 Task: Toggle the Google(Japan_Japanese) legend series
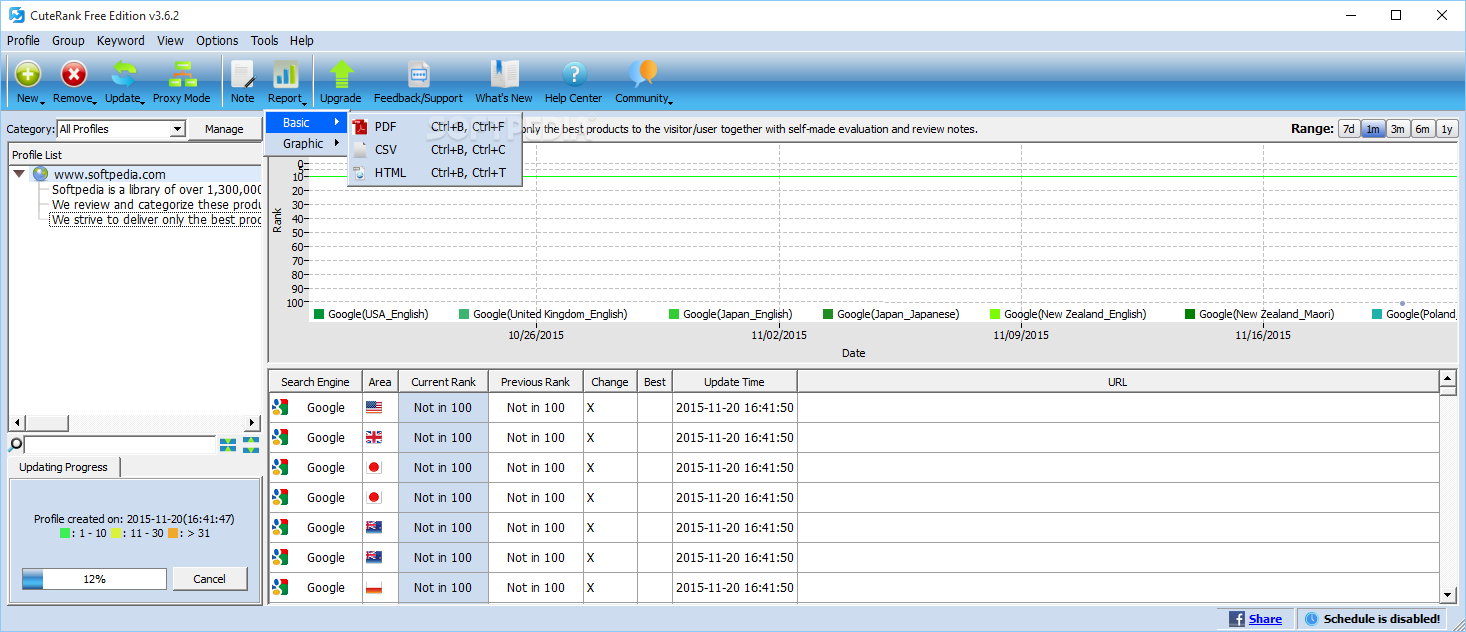click(x=891, y=314)
